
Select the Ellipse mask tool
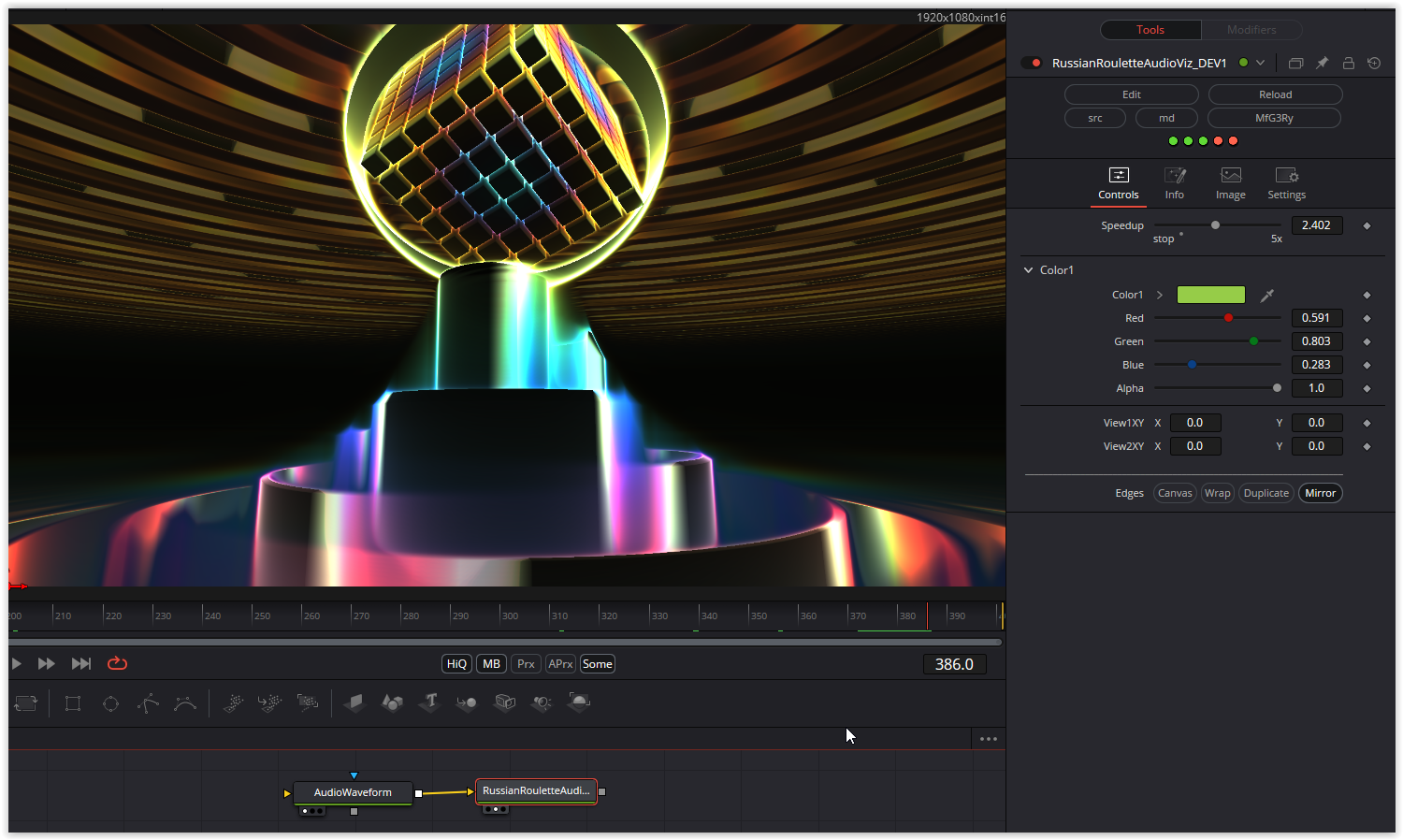(x=110, y=703)
